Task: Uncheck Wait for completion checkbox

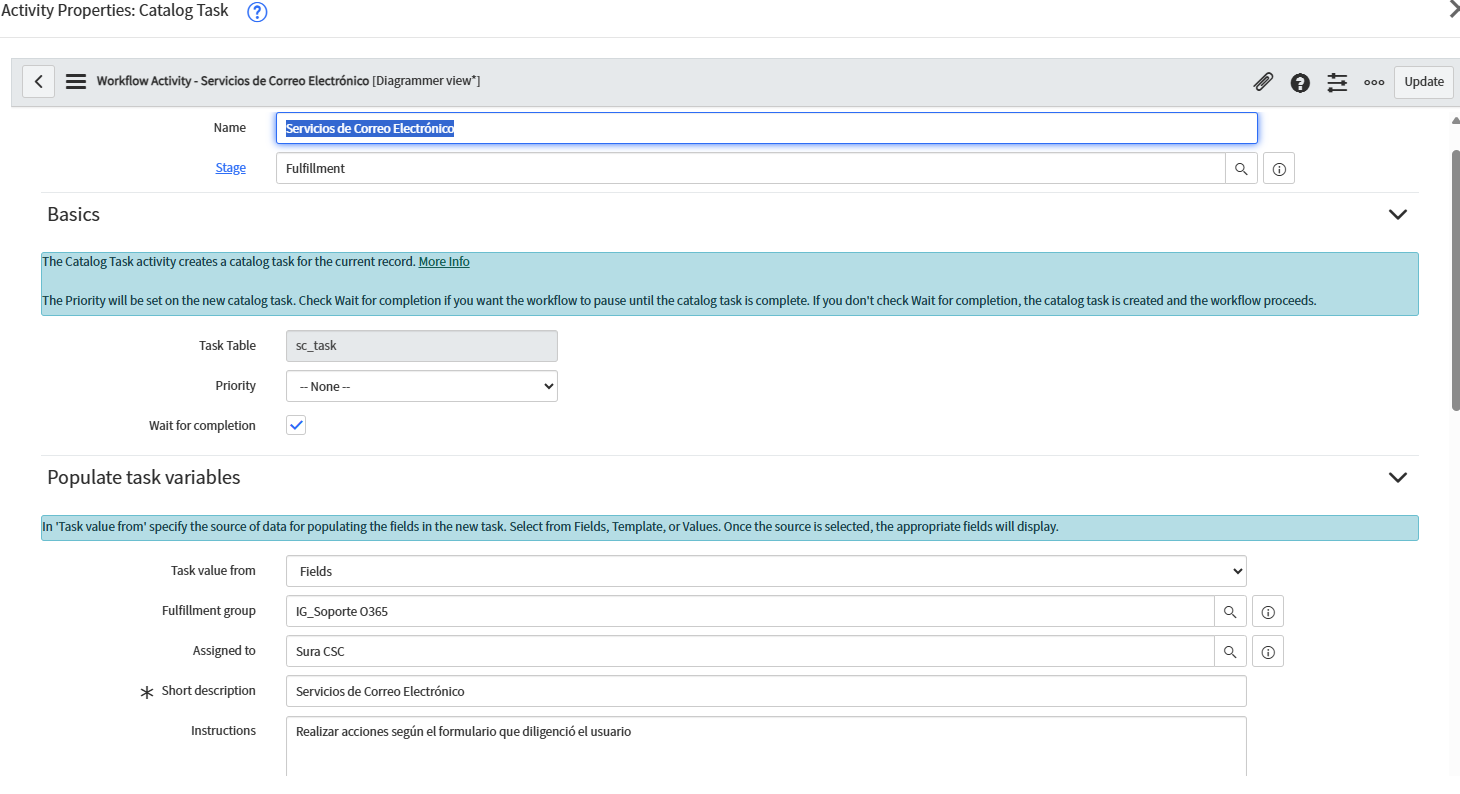Action: coord(296,426)
